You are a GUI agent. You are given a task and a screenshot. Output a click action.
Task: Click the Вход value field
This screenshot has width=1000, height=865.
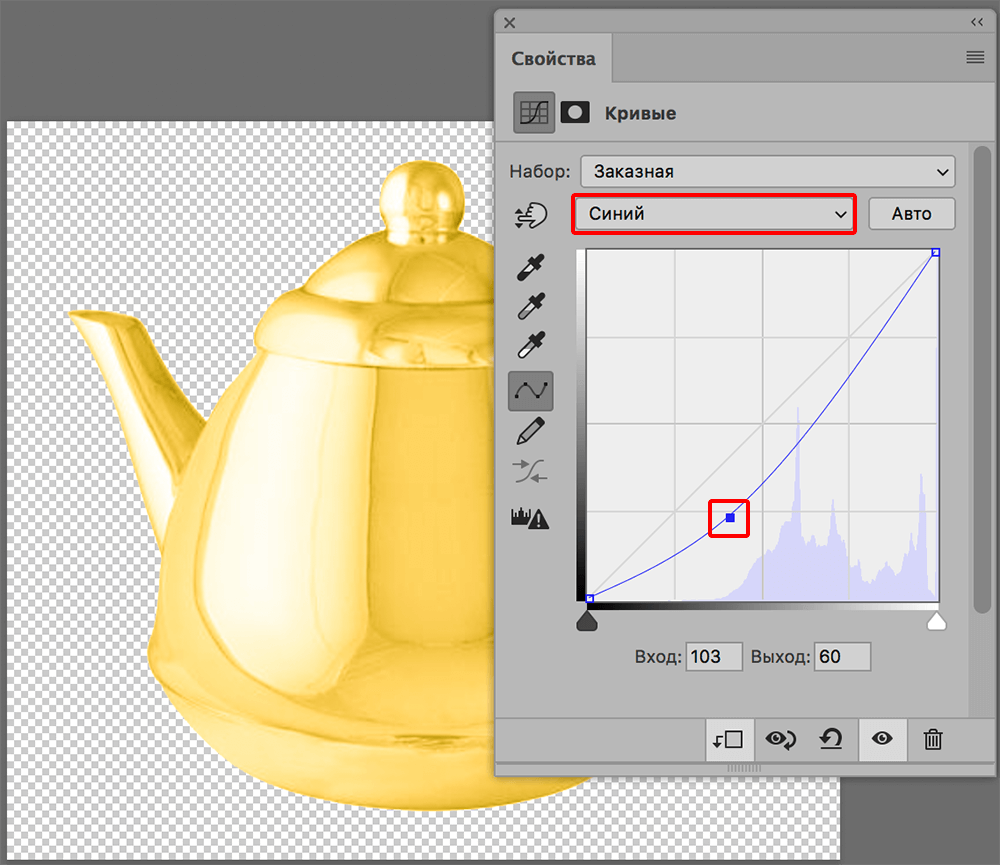coord(714,657)
